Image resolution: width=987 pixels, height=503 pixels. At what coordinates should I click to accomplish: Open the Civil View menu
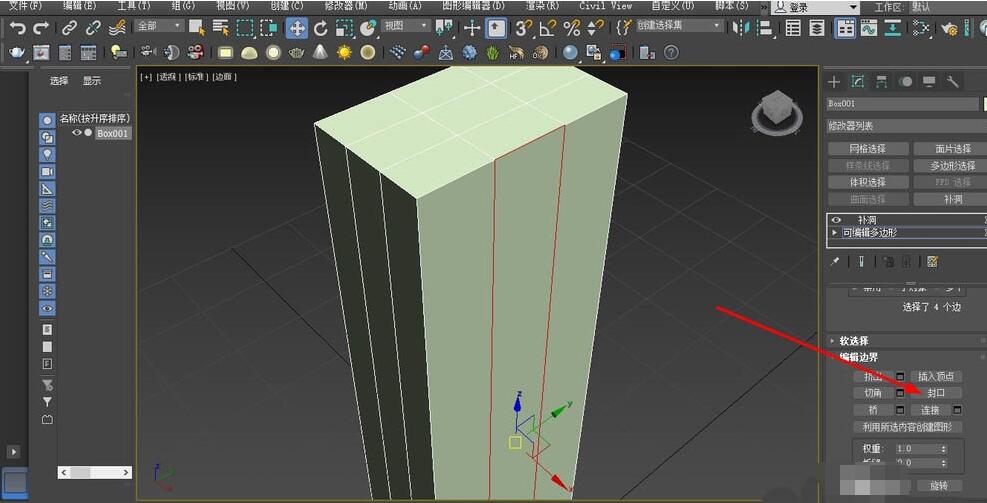pyautogui.click(x=606, y=6)
